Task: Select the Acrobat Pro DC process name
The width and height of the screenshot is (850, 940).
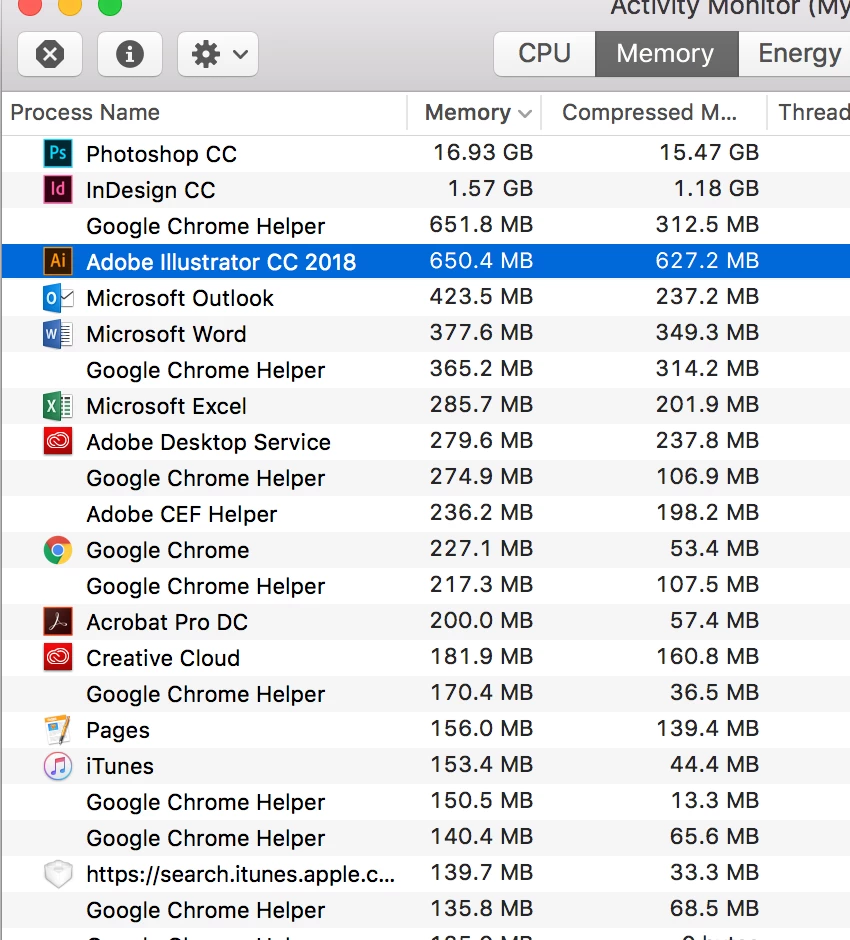Action: tap(167, 622)
